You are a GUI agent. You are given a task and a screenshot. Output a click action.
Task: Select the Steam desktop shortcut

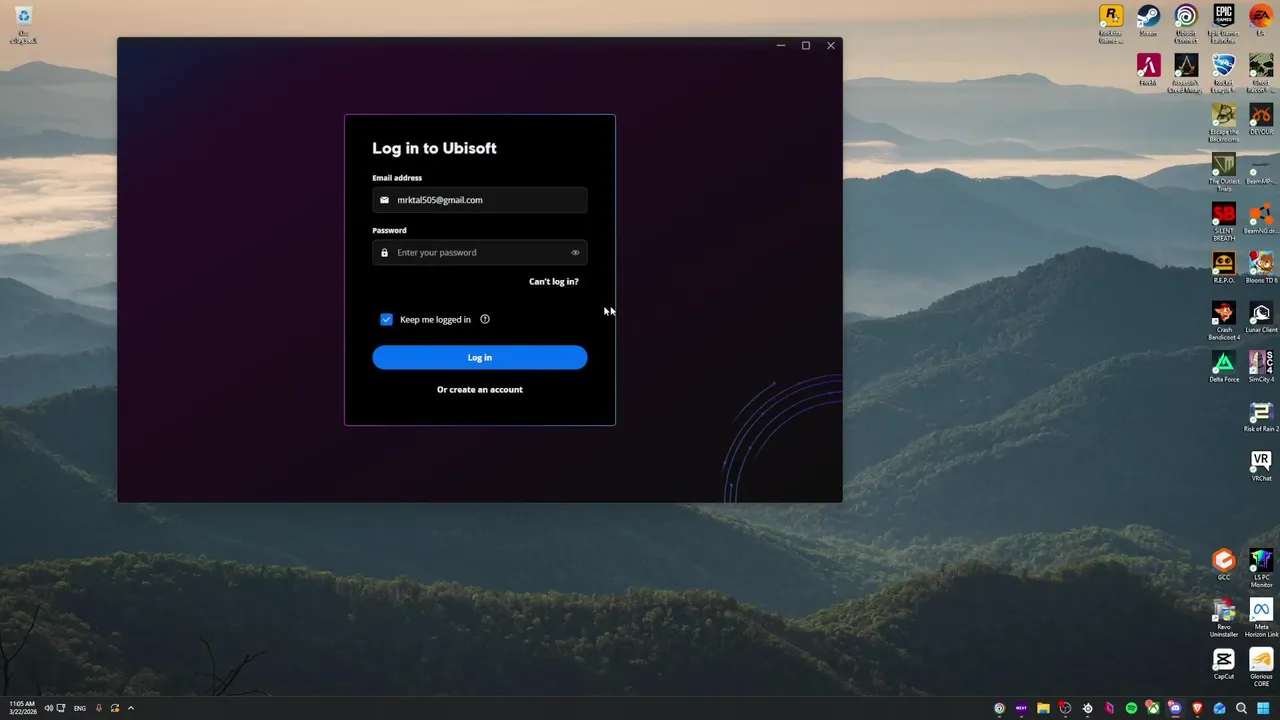(x=1148, y=22)
